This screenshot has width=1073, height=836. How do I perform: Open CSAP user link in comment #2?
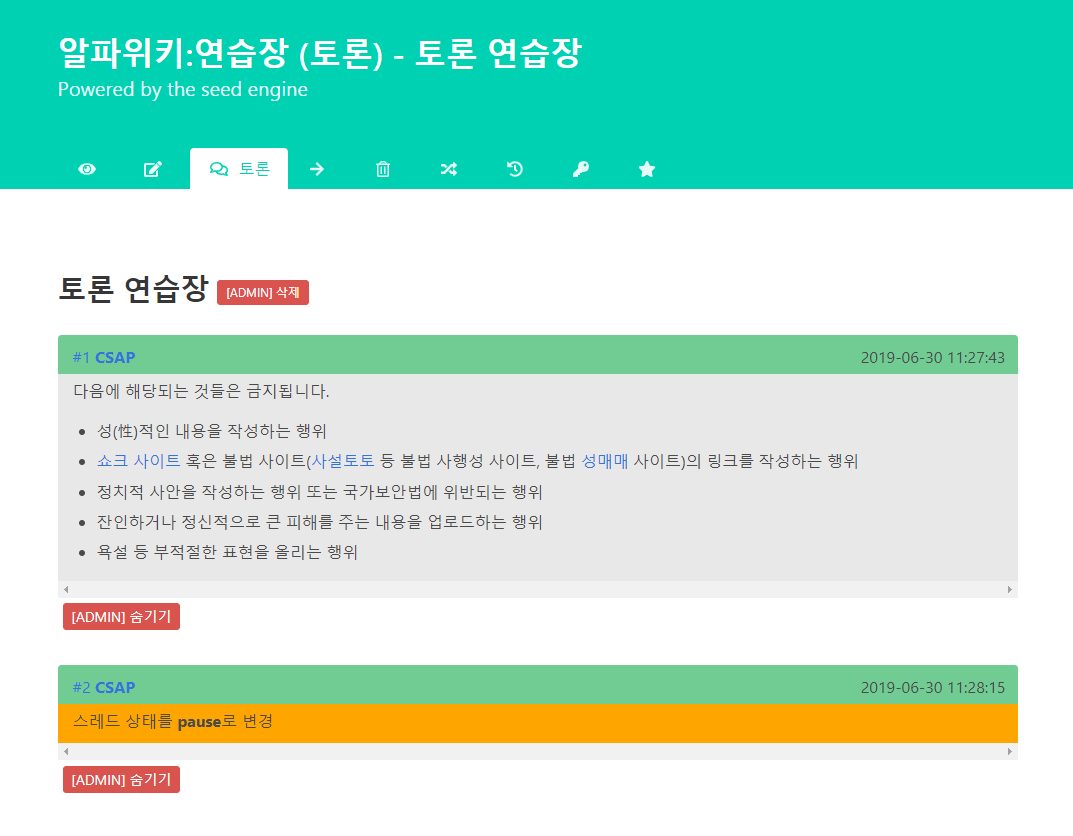115,687
